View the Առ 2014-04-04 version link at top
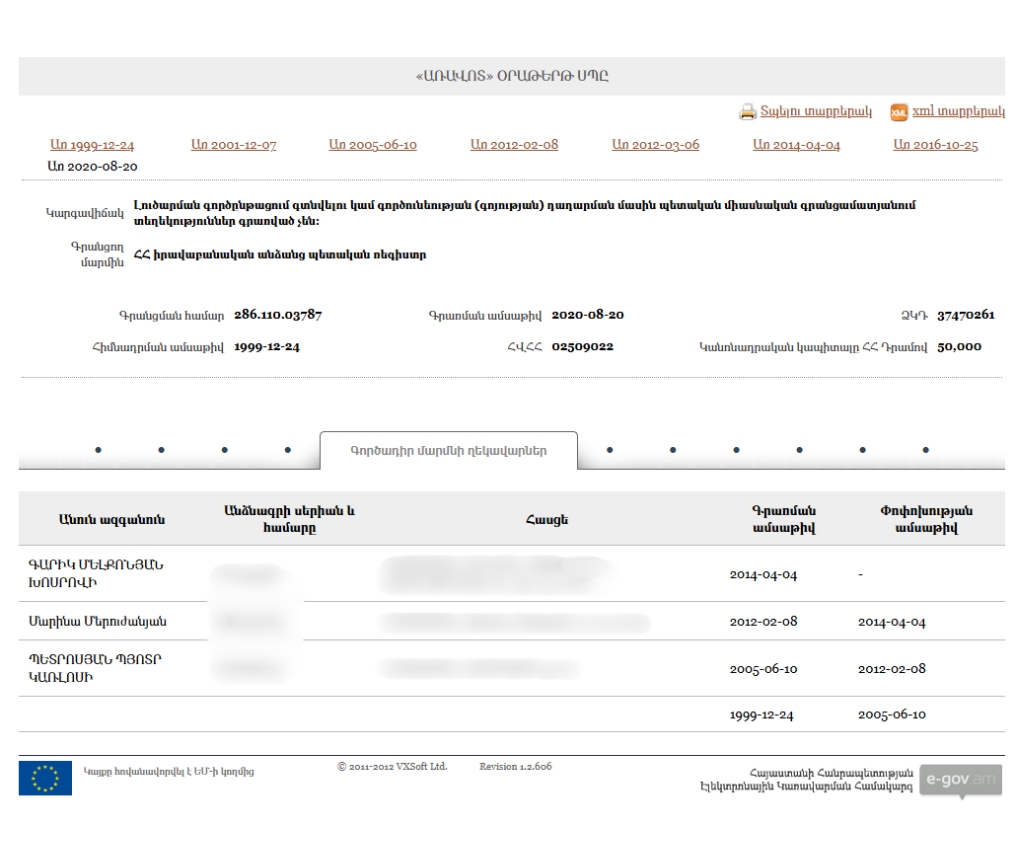Image resolution: width=1015 pixels, height=858 pixels. 796,145
